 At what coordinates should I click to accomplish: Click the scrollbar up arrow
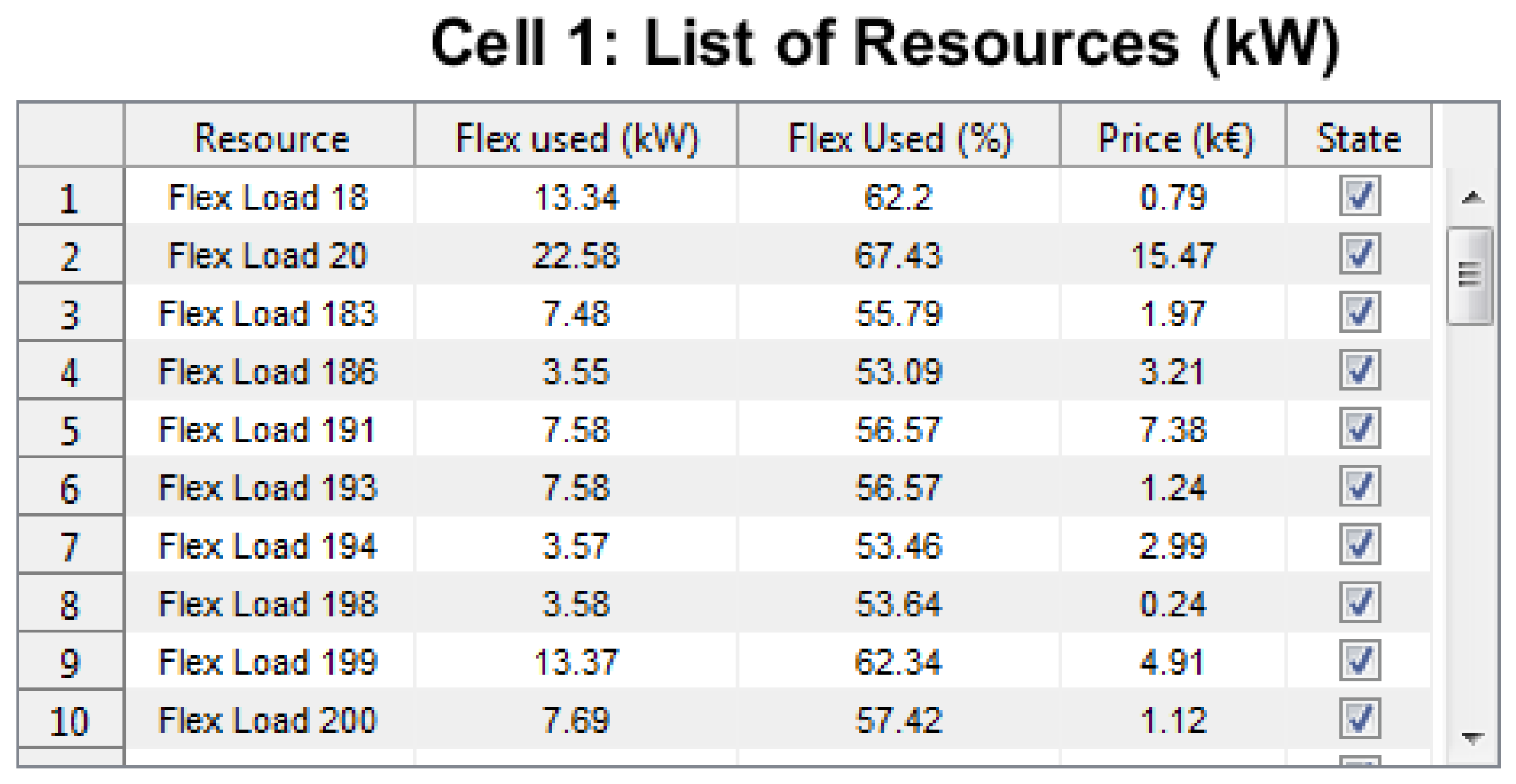click(1471, 198)
